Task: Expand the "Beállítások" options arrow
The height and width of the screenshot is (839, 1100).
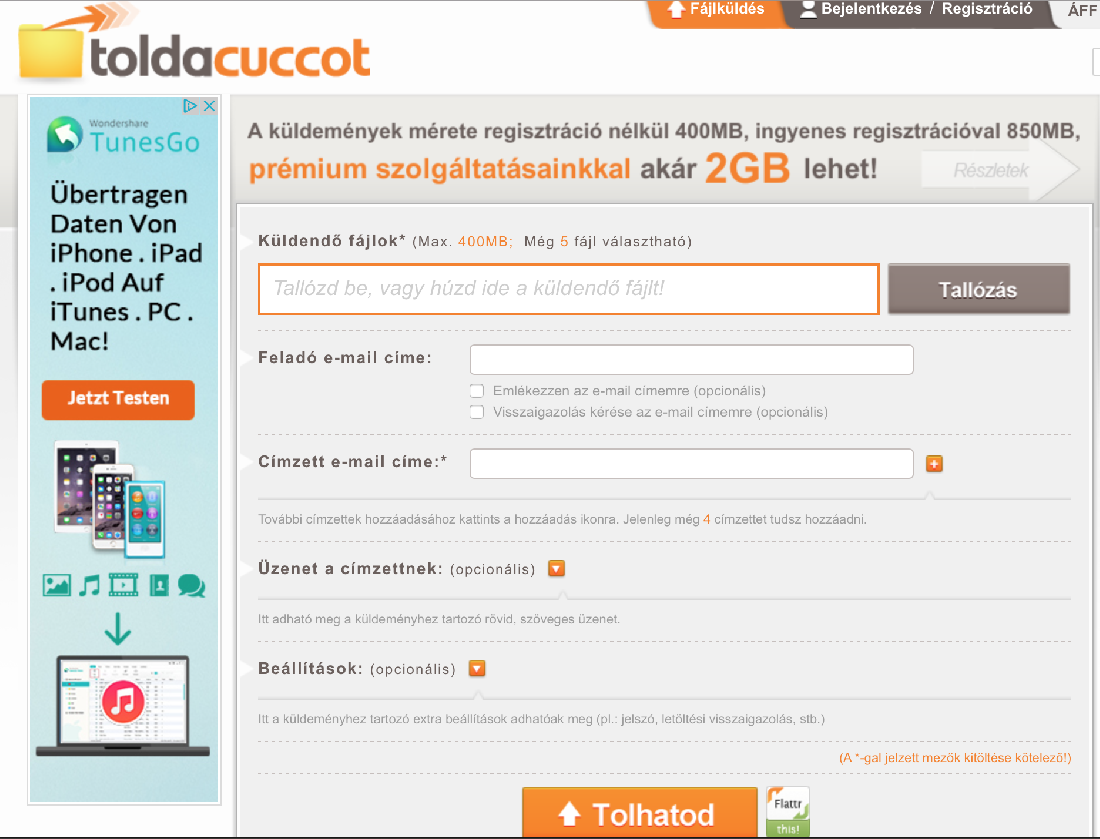Action: (x=477, y=668)
